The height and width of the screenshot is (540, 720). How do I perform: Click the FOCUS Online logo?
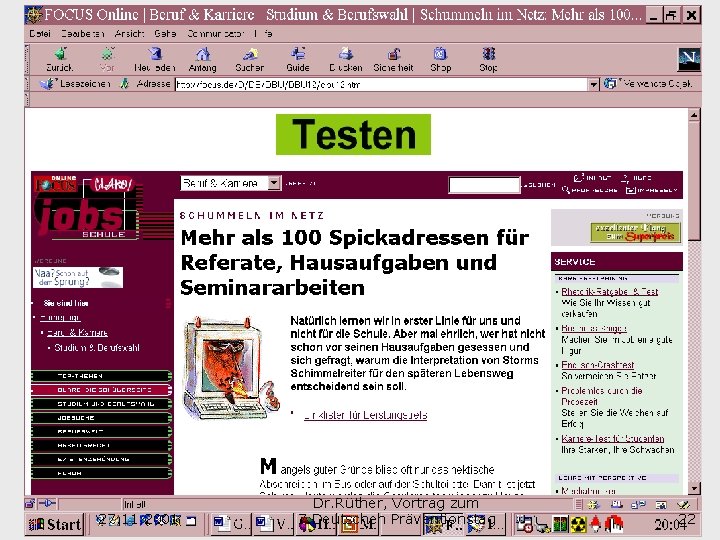56,184
